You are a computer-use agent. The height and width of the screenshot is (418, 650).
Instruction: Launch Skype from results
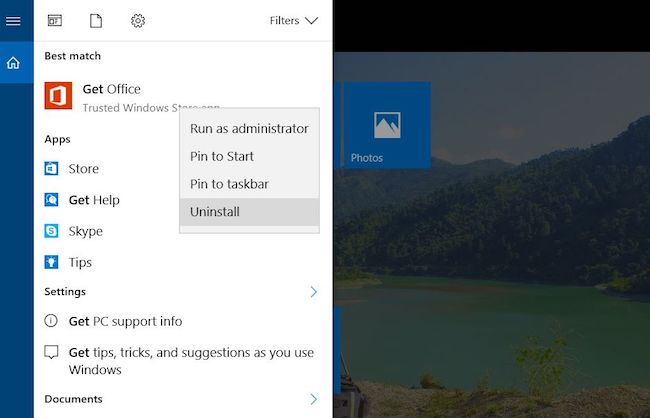click(x=86, y=231)
